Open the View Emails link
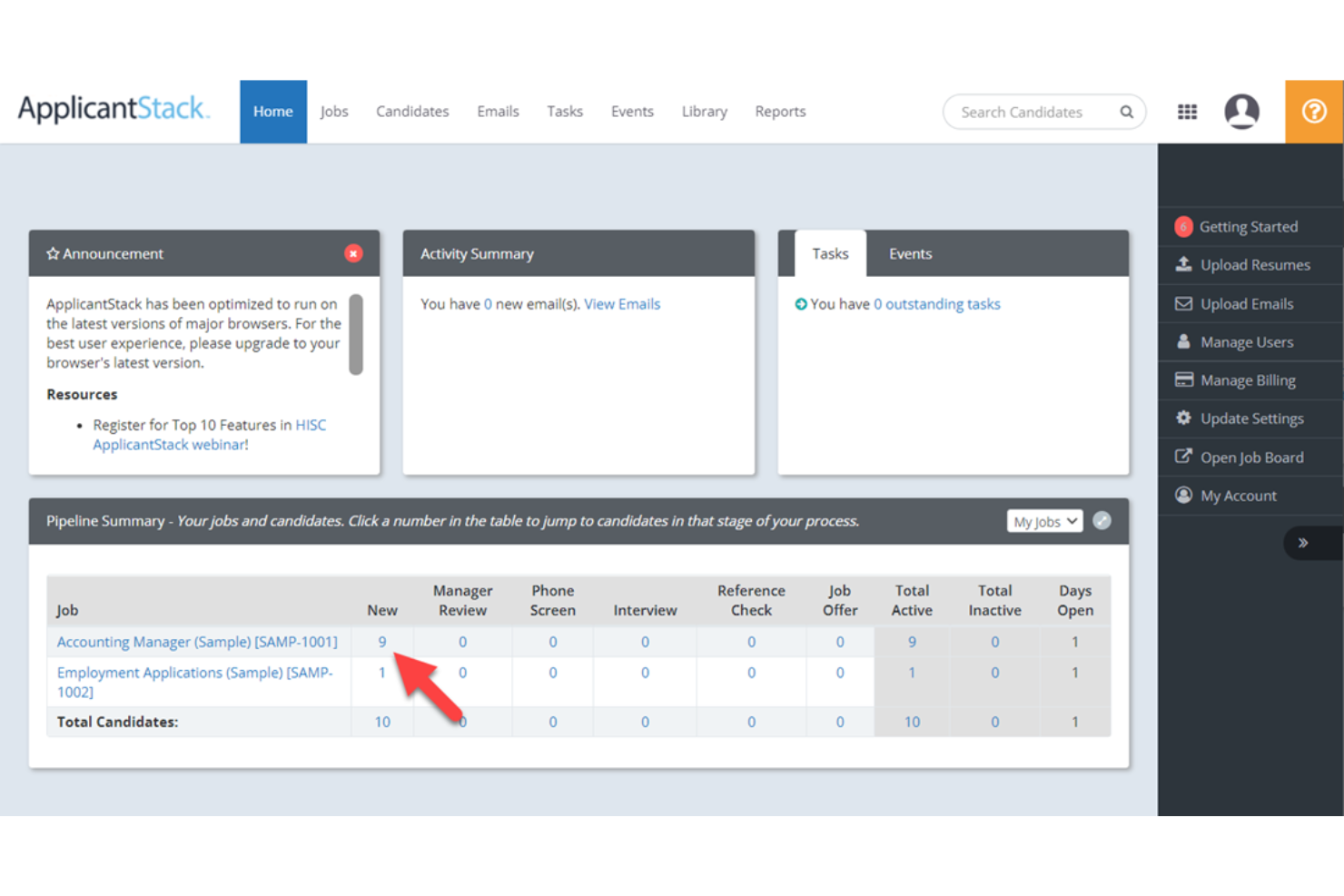 [x=622, y=304]
